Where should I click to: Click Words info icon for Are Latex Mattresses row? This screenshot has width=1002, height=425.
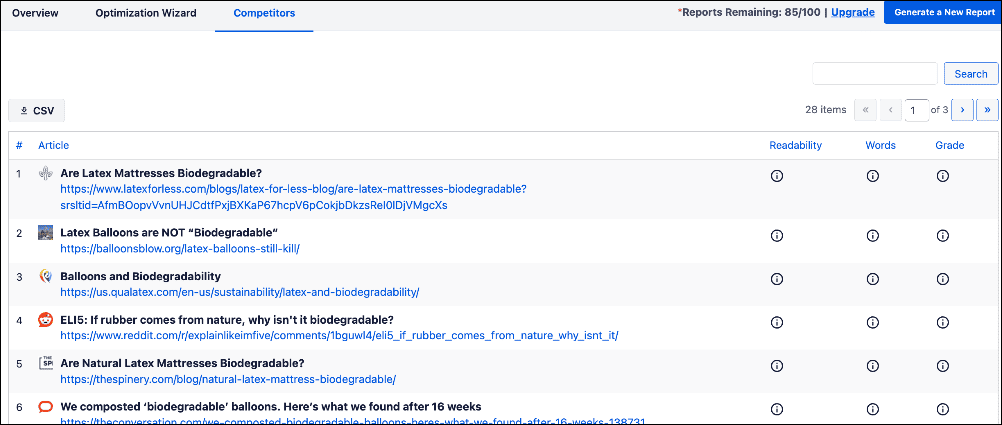pyautogui.click(x=872, y=176)
